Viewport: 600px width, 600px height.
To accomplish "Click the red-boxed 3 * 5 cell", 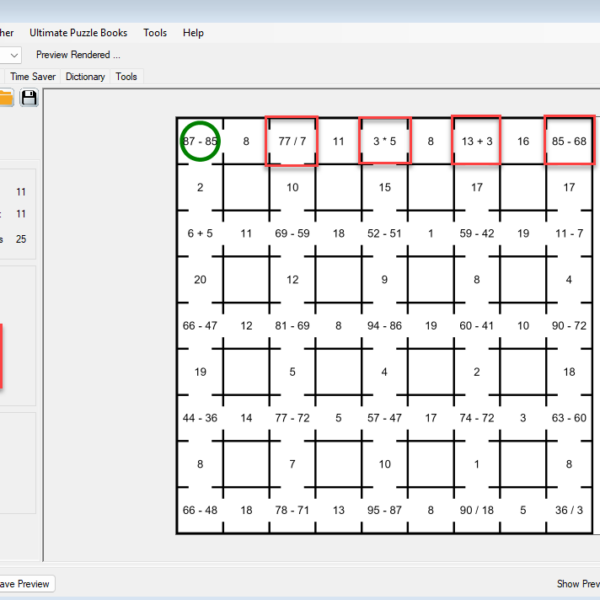I will point(385,141).
